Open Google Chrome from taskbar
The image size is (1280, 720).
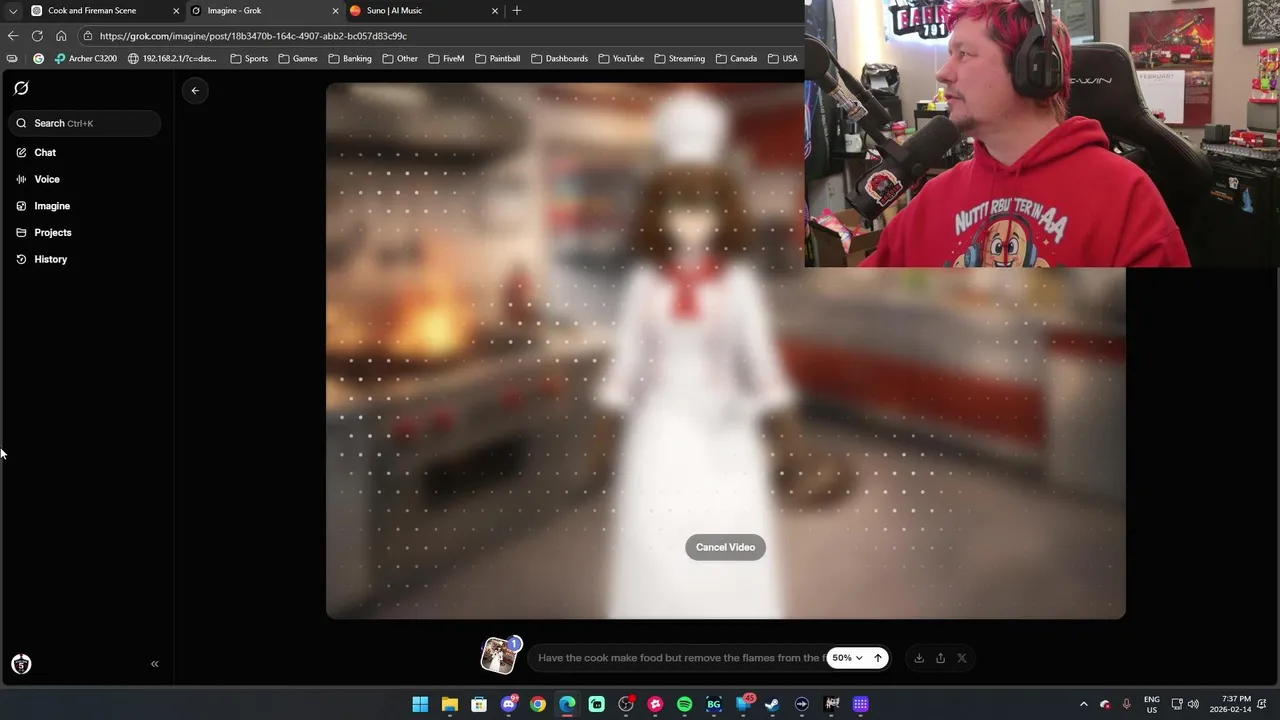click(x=538, y=704)
